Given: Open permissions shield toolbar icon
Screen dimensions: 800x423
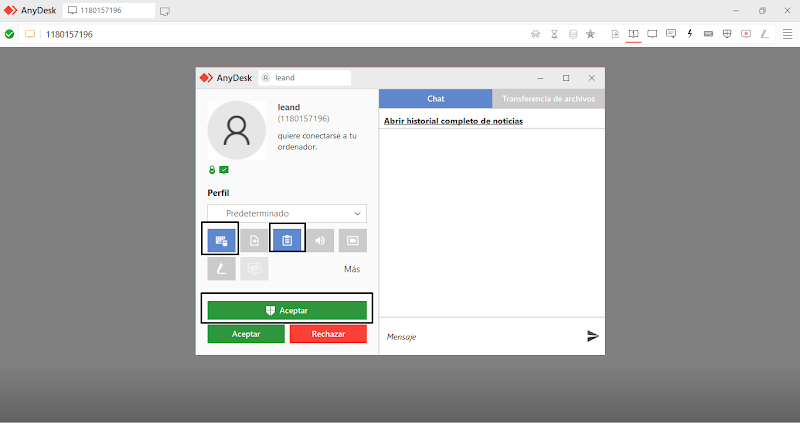Looking at the screenshot, I should point(727,34).
